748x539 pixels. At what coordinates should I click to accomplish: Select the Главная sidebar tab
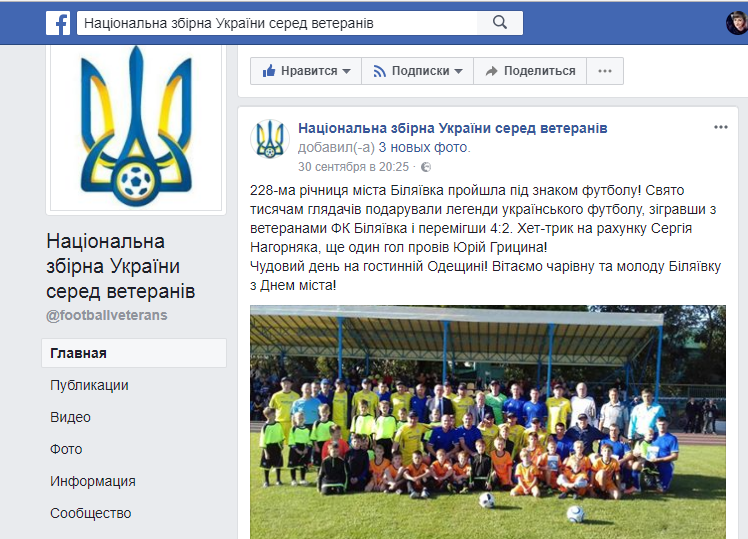134,353
